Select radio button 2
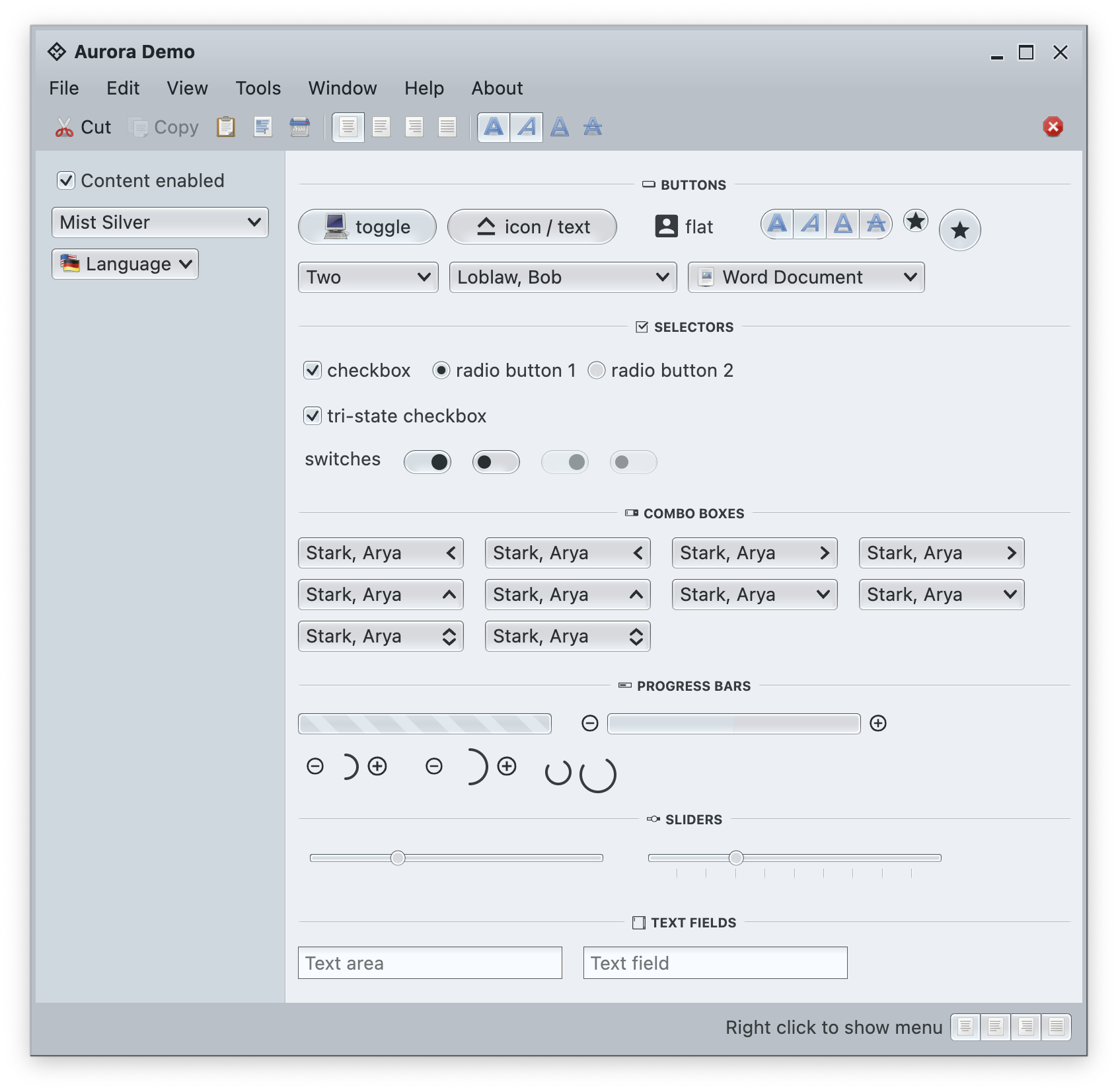The image size is (1118, 1092). pos(597,370)
